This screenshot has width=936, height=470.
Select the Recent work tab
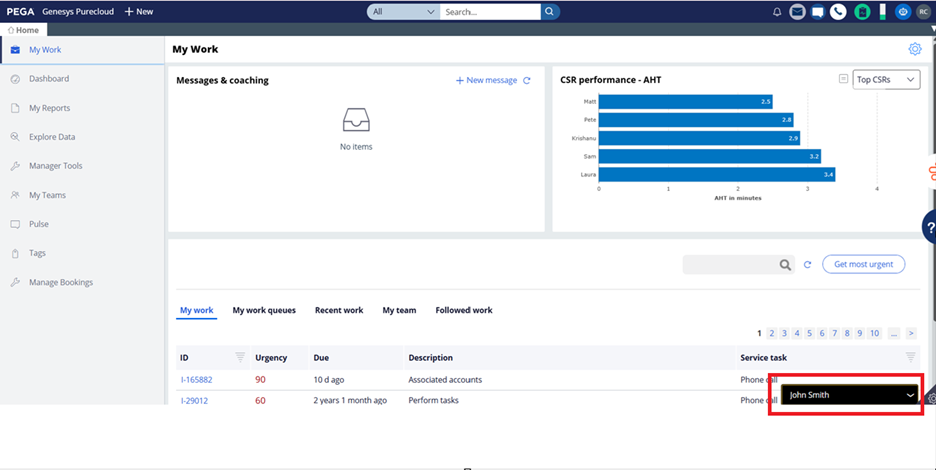339,310
